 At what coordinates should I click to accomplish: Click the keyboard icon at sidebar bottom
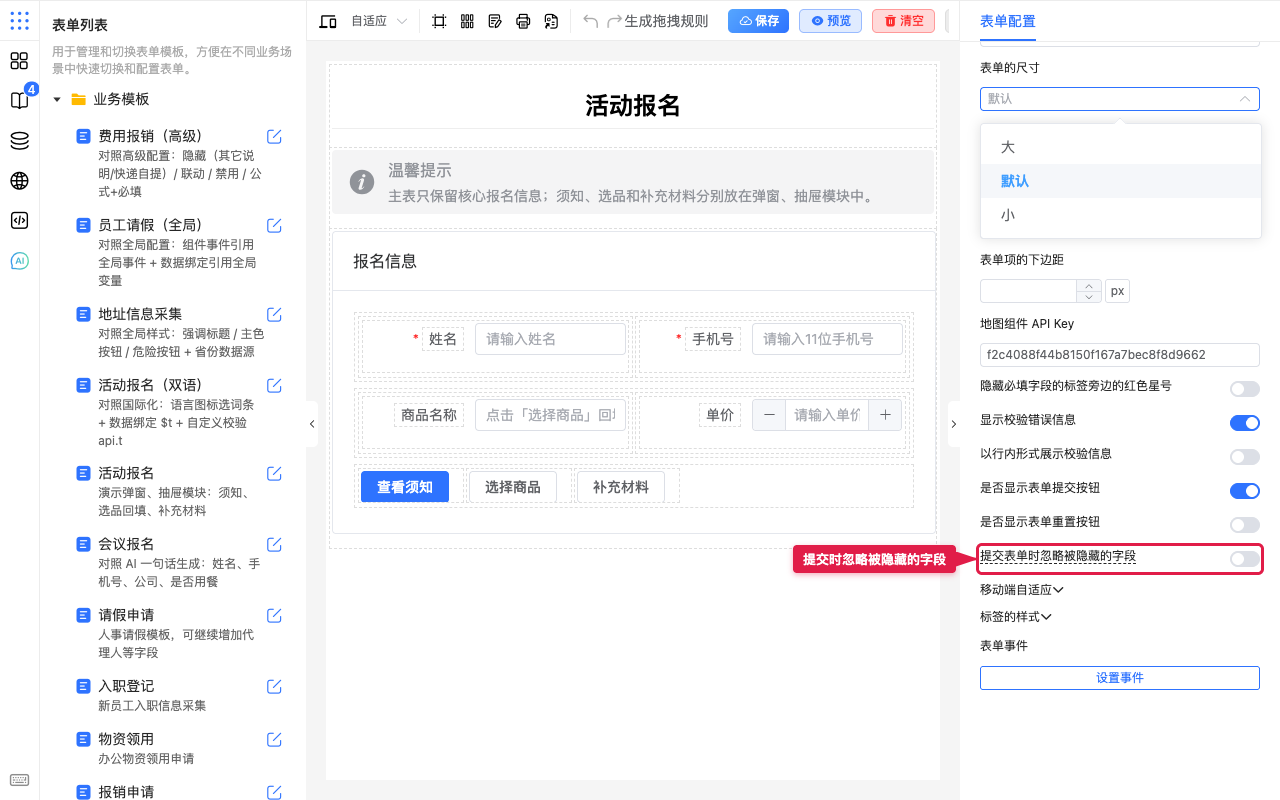click(19, 780)
